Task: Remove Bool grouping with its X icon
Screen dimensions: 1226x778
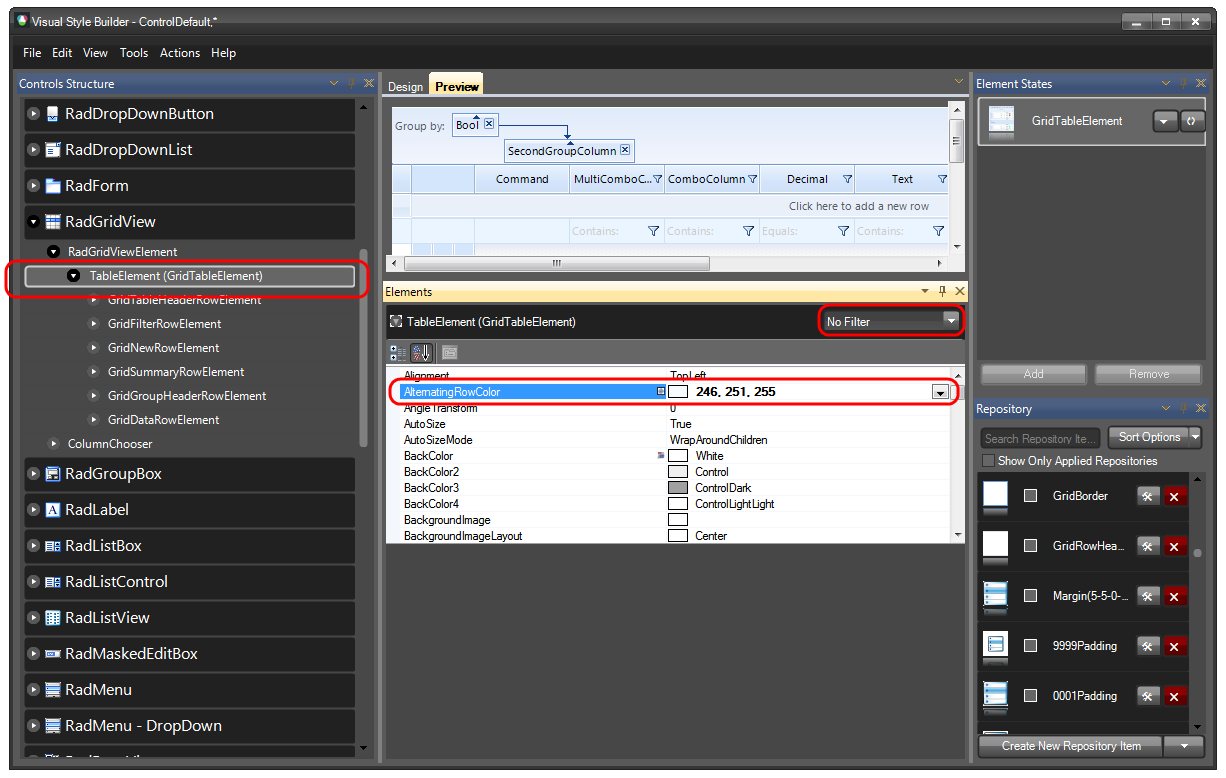Action: coord(489,124)
